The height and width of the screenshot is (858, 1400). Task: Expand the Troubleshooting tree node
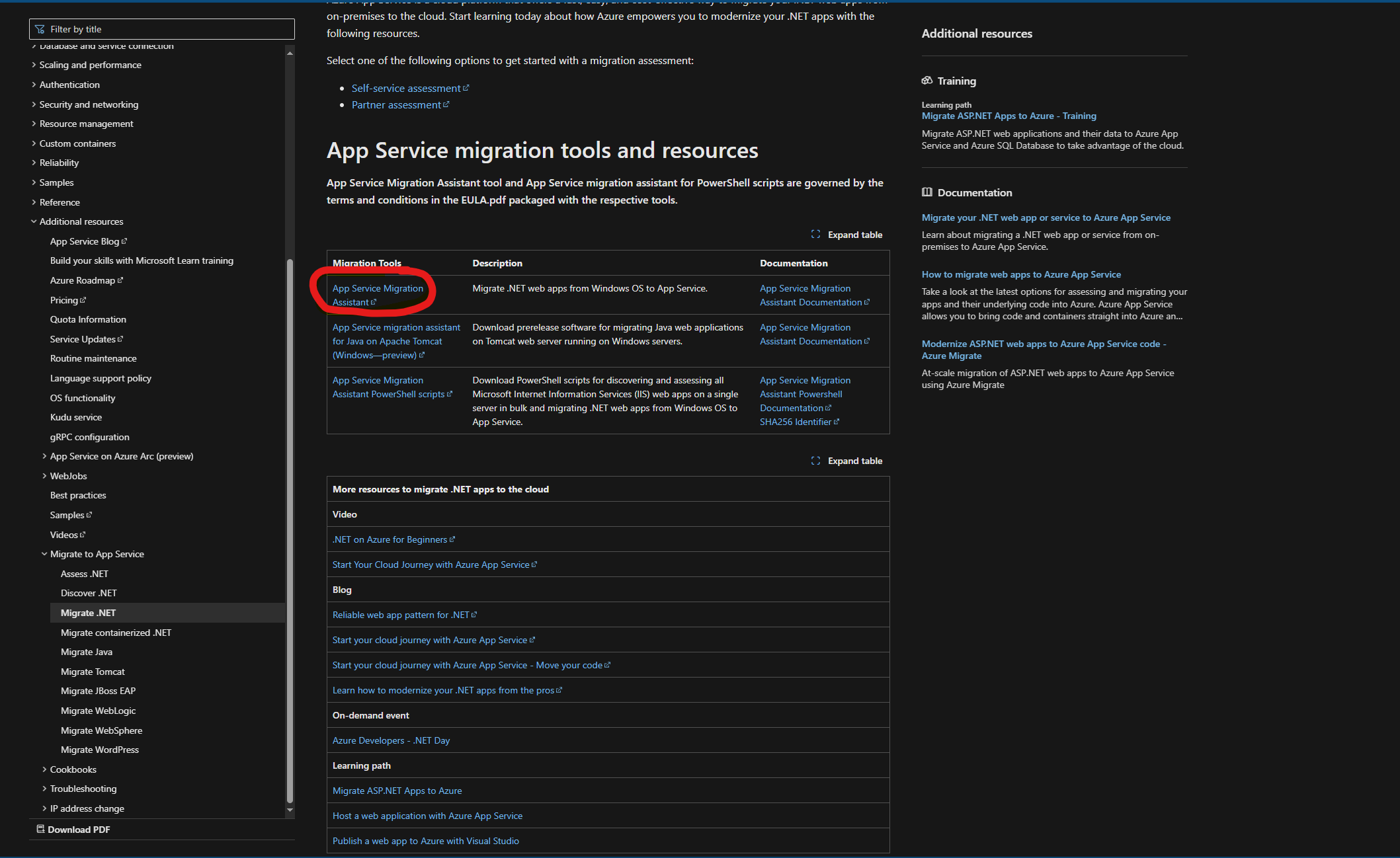point(44,789)
